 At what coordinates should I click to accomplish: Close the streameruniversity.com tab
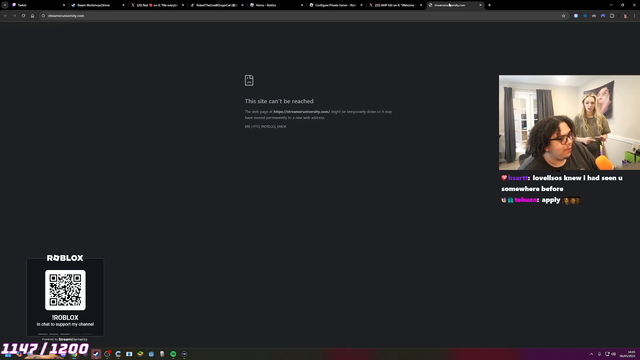click(480, 5)
